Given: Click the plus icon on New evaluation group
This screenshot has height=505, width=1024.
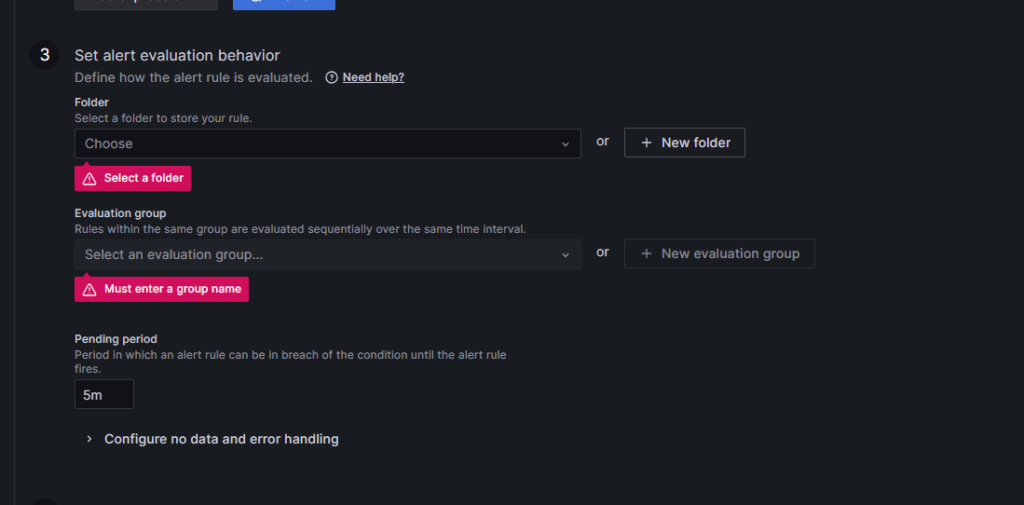Looking at the screenshot, I should pyautogui.click(x=646, y=254).
